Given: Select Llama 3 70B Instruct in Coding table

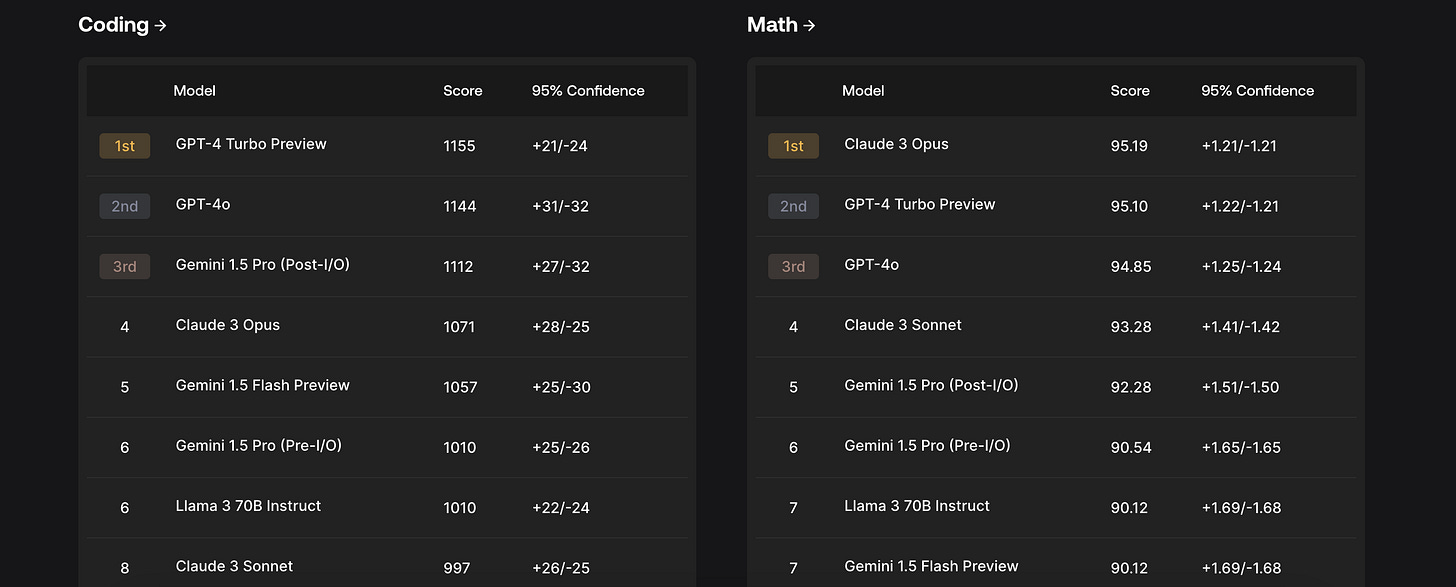Looking at the screenshot, I should 248,506.
